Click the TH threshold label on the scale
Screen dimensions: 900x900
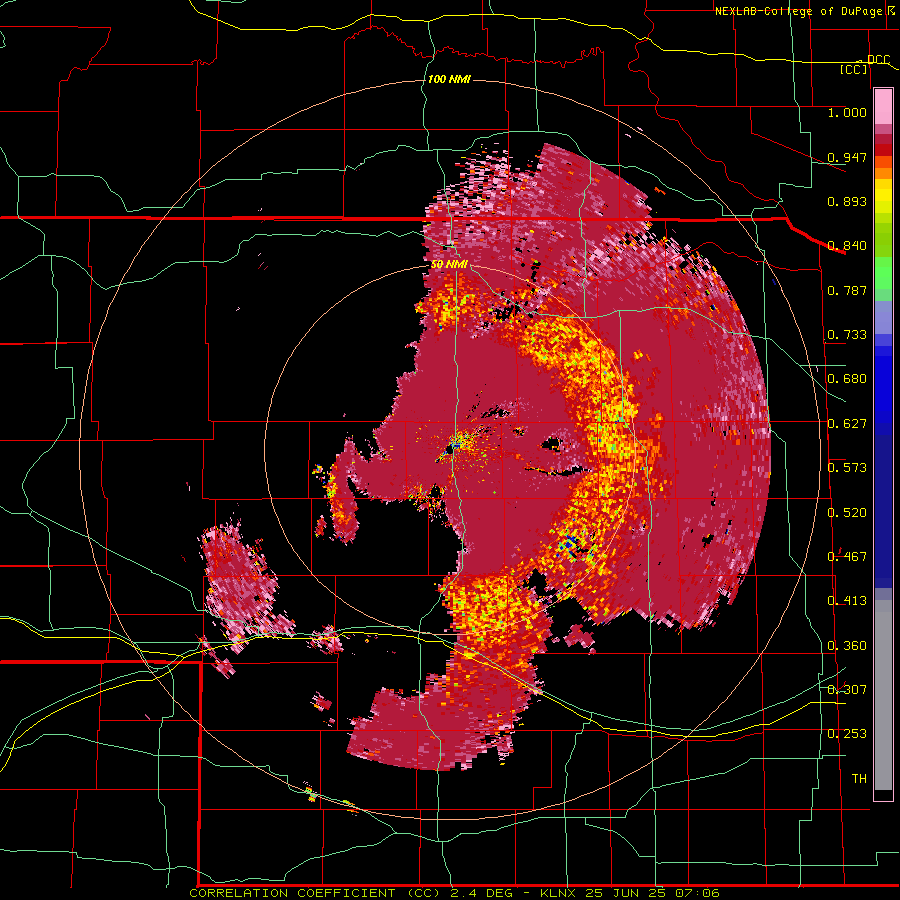pos(859,779)
